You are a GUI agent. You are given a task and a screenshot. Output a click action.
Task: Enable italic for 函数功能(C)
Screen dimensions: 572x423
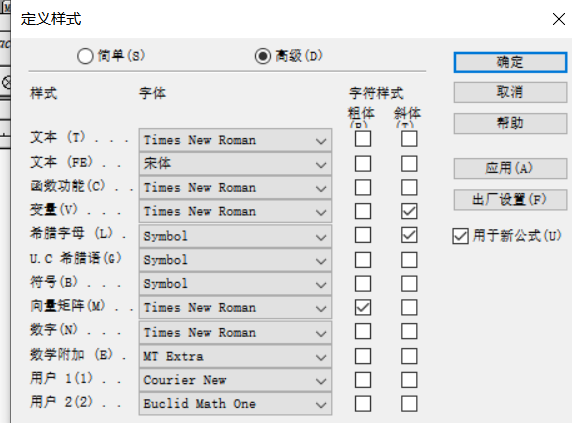pyautogui.click(x=409, y=187)
